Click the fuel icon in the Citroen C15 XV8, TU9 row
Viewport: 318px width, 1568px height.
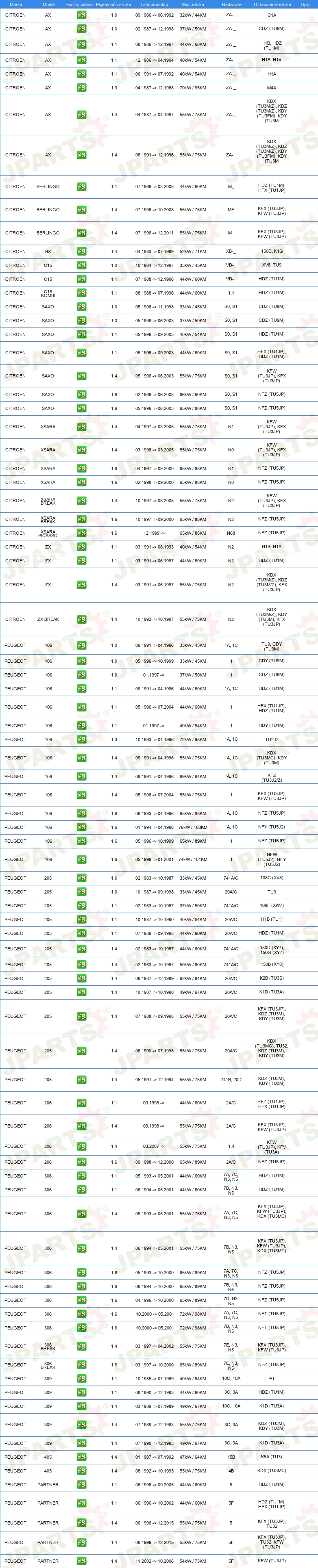[81, 265]
